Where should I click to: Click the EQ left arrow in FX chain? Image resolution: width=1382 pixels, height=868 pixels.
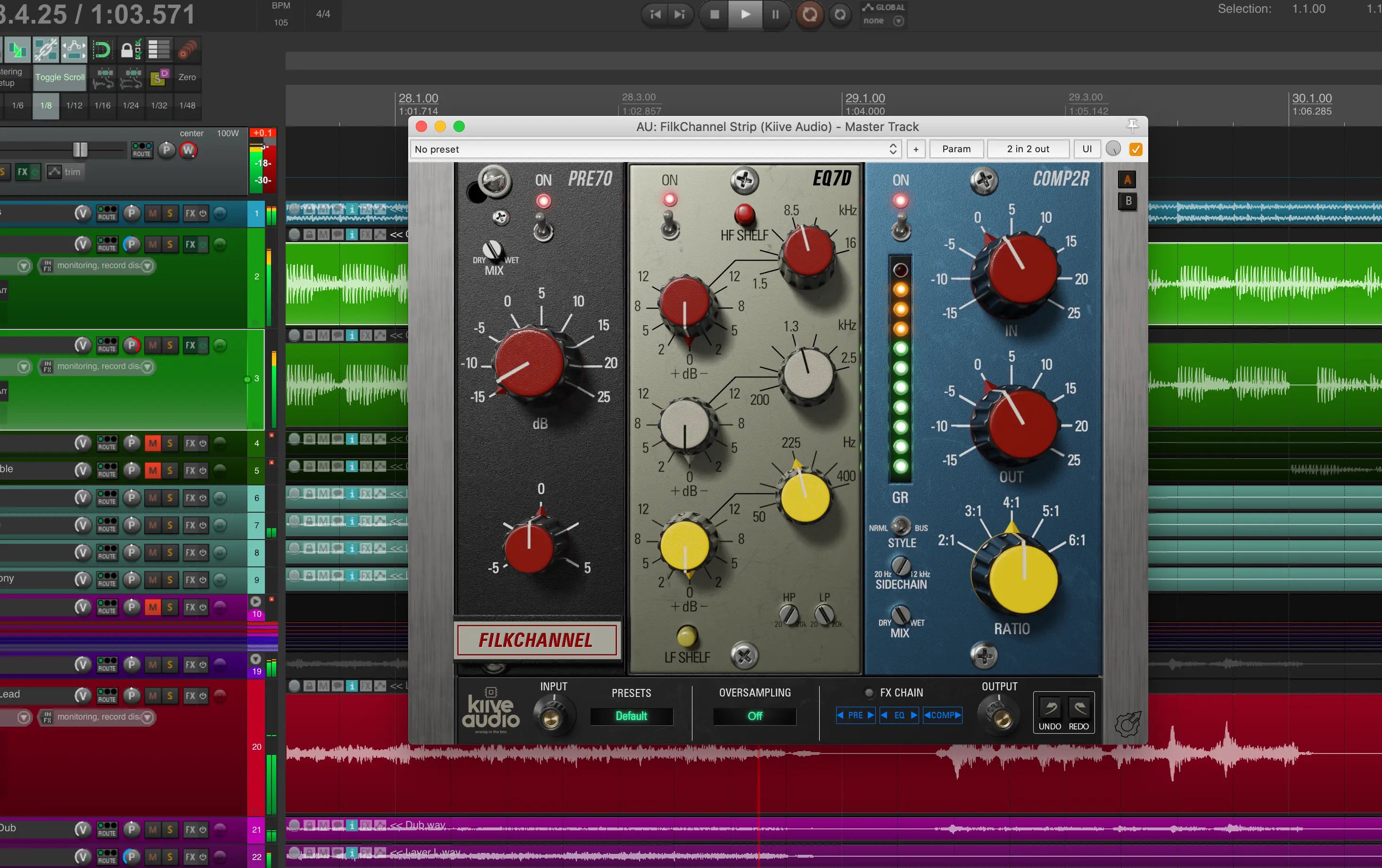pos(884,715)
